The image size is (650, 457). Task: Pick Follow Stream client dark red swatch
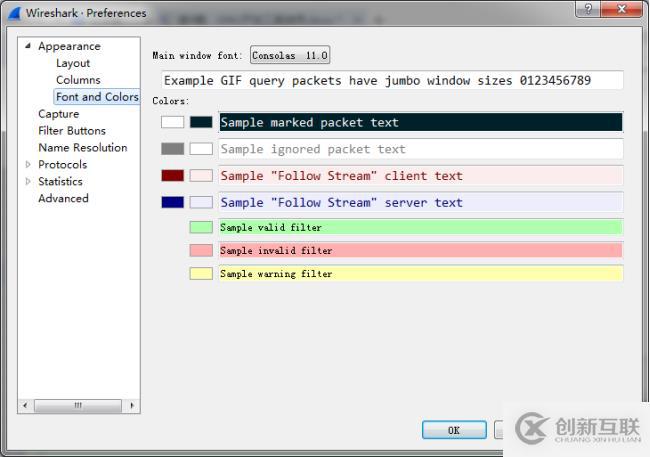(x=172, y=175)
